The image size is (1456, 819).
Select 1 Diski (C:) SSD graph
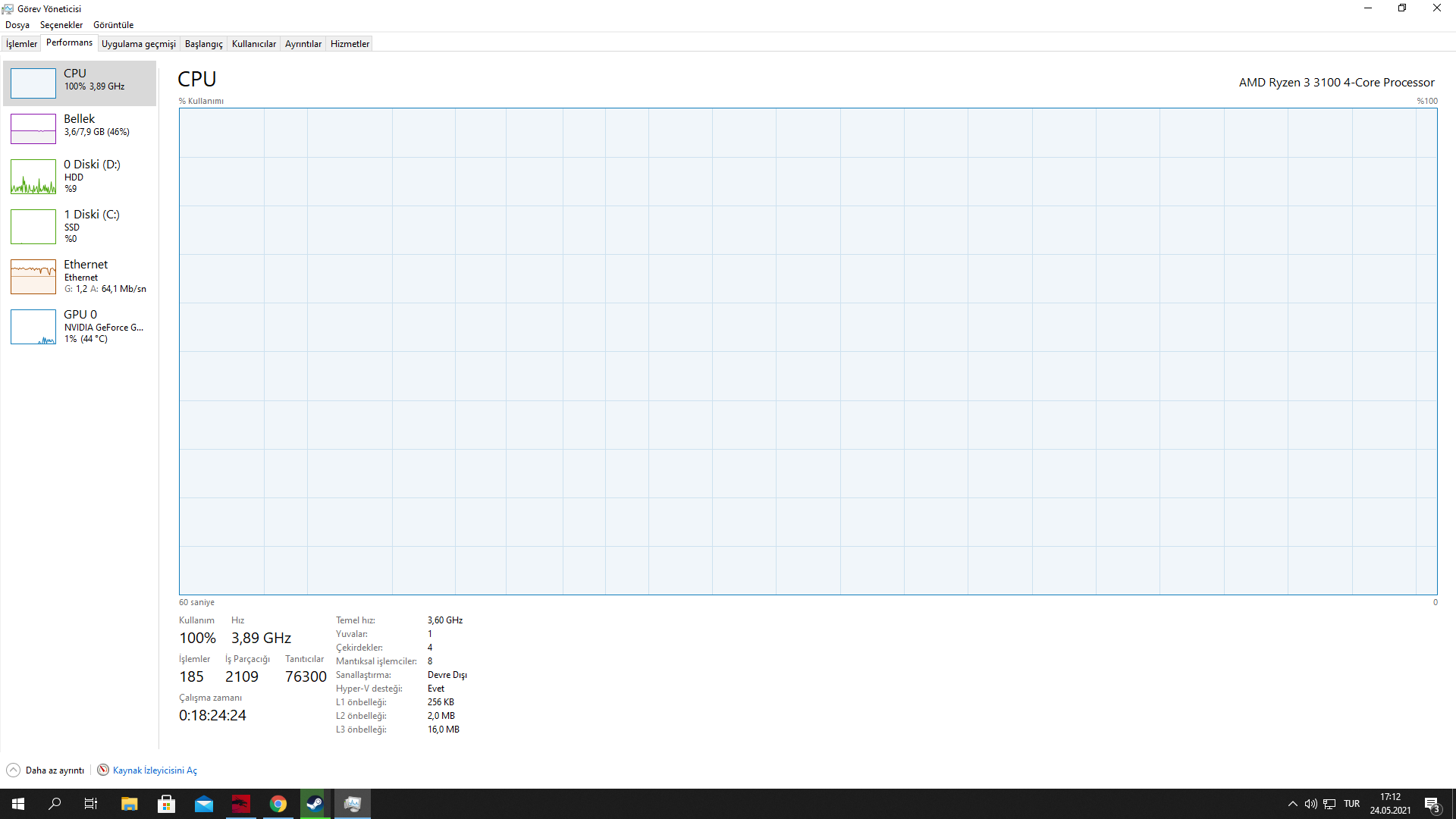click(x=33, y=227)
